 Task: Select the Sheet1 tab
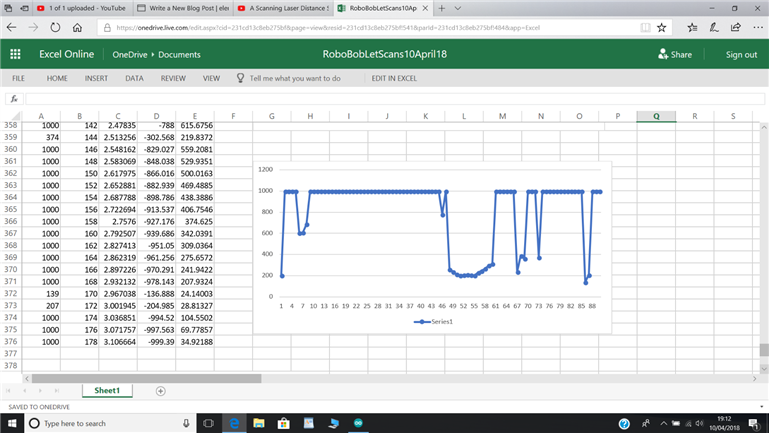pos(106,391)
